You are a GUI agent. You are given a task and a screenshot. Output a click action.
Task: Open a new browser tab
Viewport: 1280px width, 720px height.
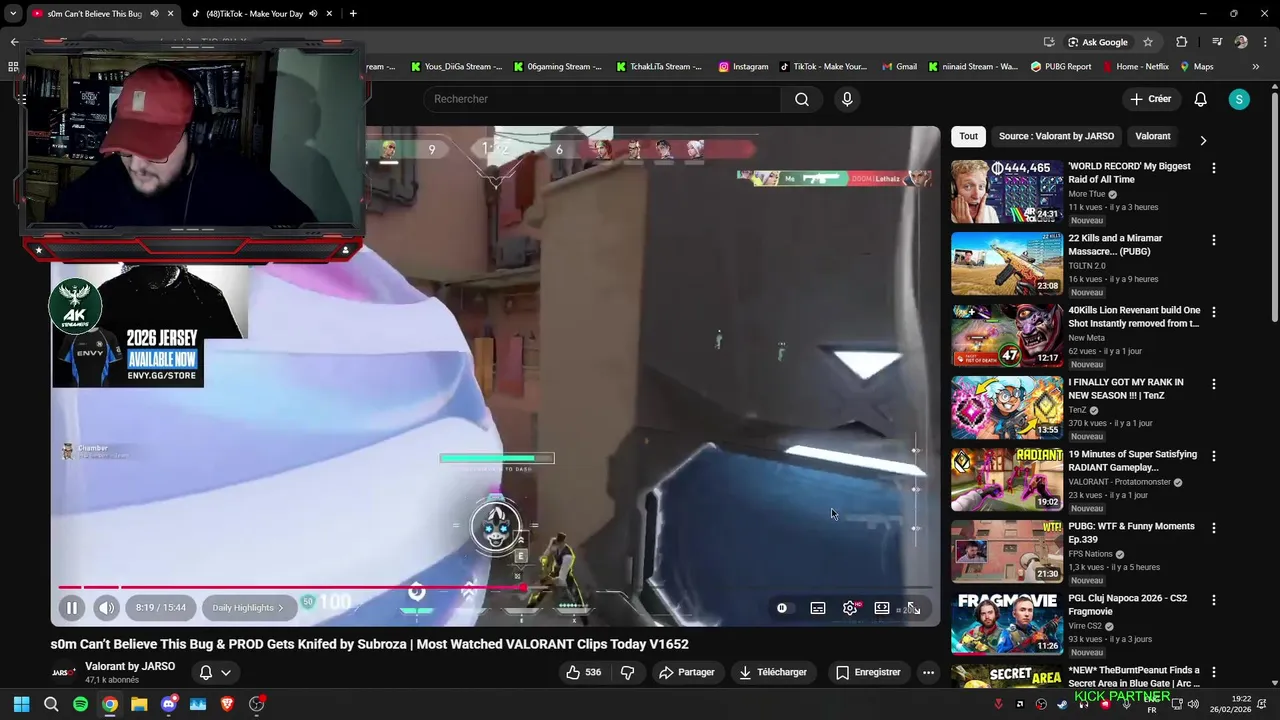[x=353, y=14]
